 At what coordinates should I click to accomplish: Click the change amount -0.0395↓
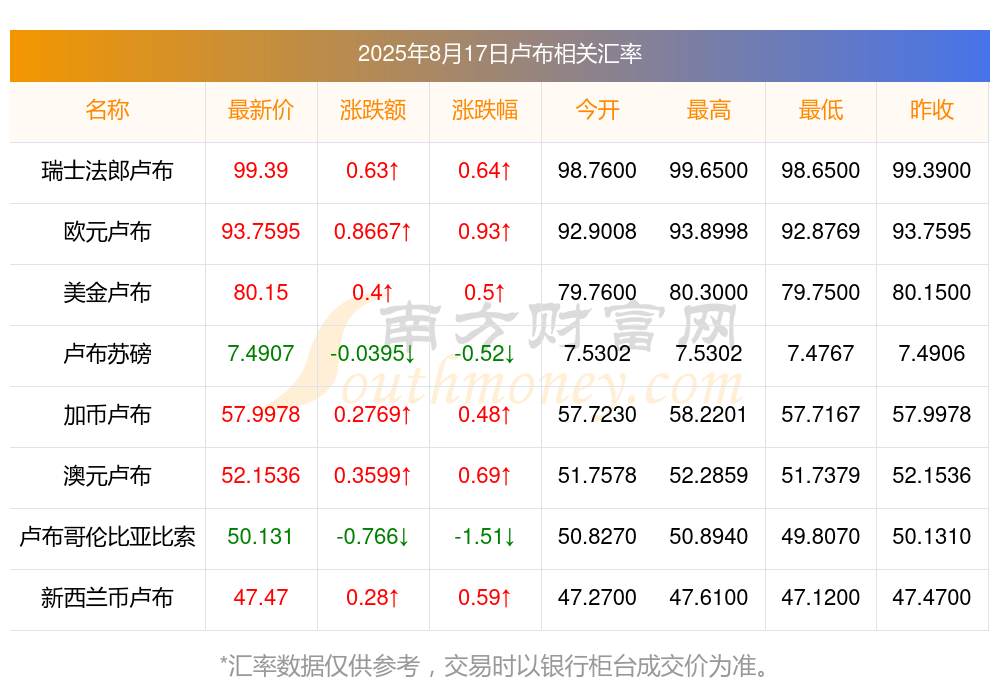(x=373, y=353)
